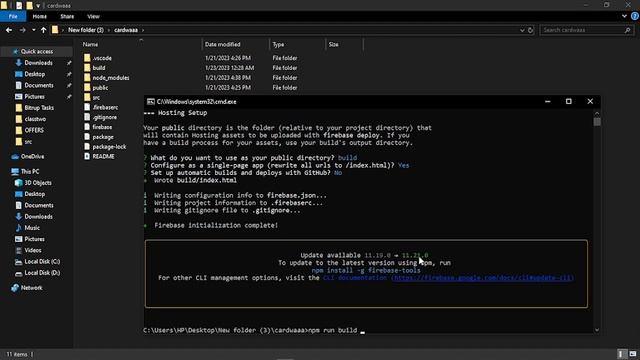The image size is (640, 360).
Task: Refresh the cardwaaa folder view
Action: pyautogui.click(x=531, y=30)
